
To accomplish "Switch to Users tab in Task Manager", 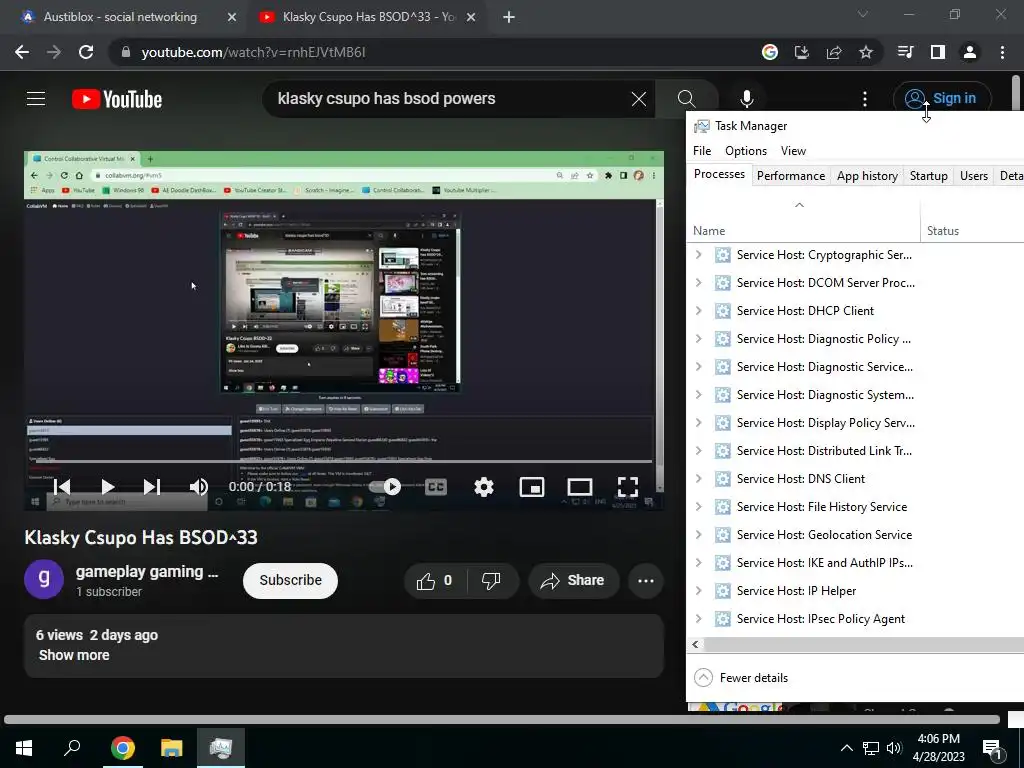I will pyautogui.click(x=974, y=176).
